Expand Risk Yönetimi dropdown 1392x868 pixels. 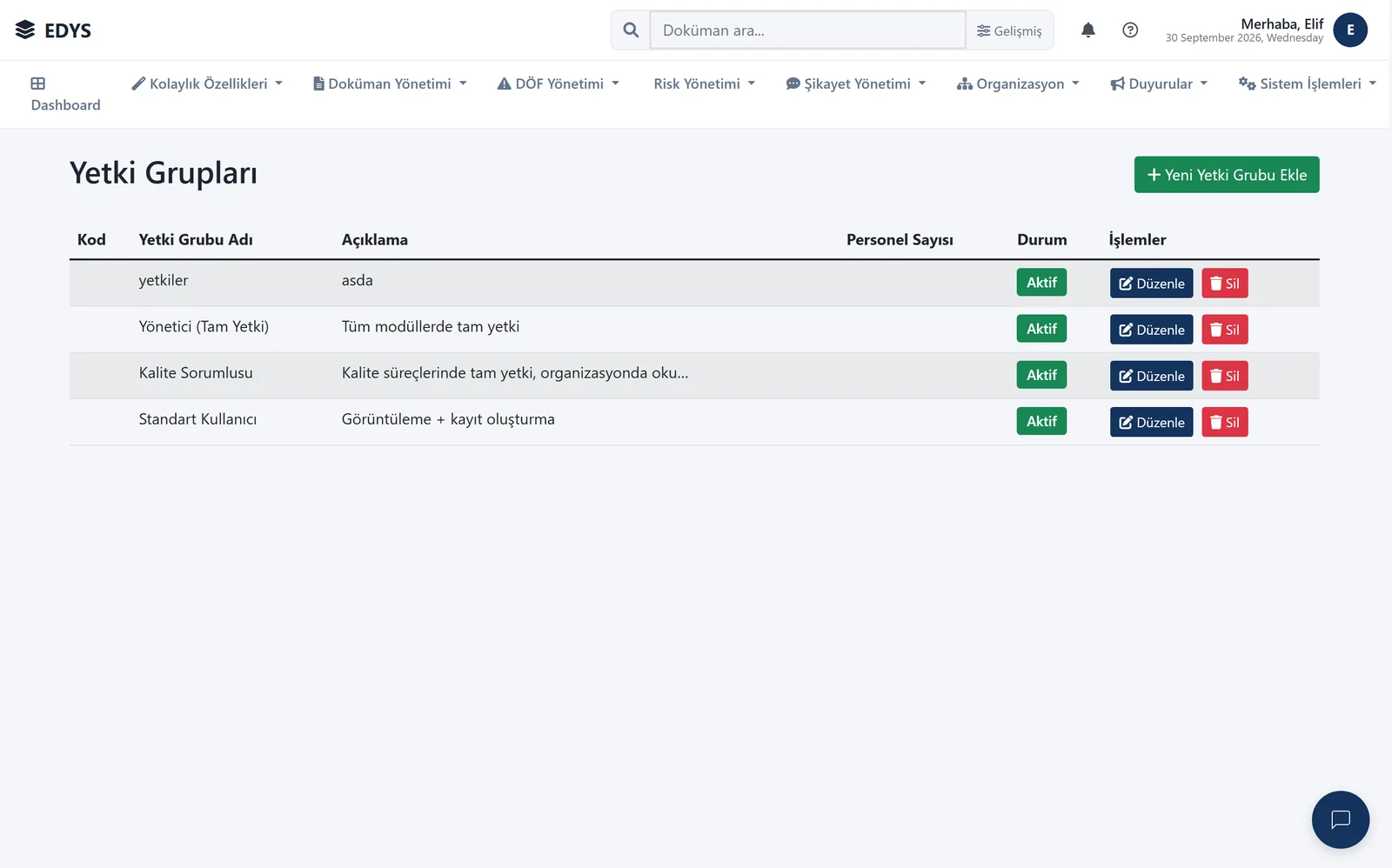tap(704, 83)
